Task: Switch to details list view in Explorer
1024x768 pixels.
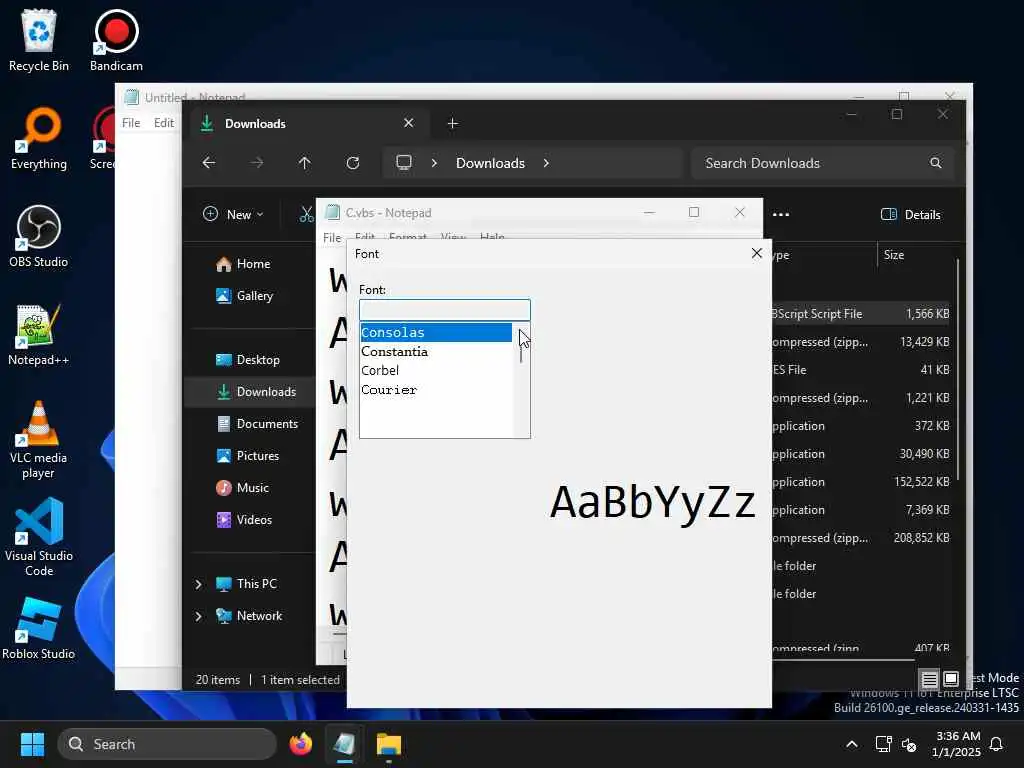Action: tap(929, 679)
